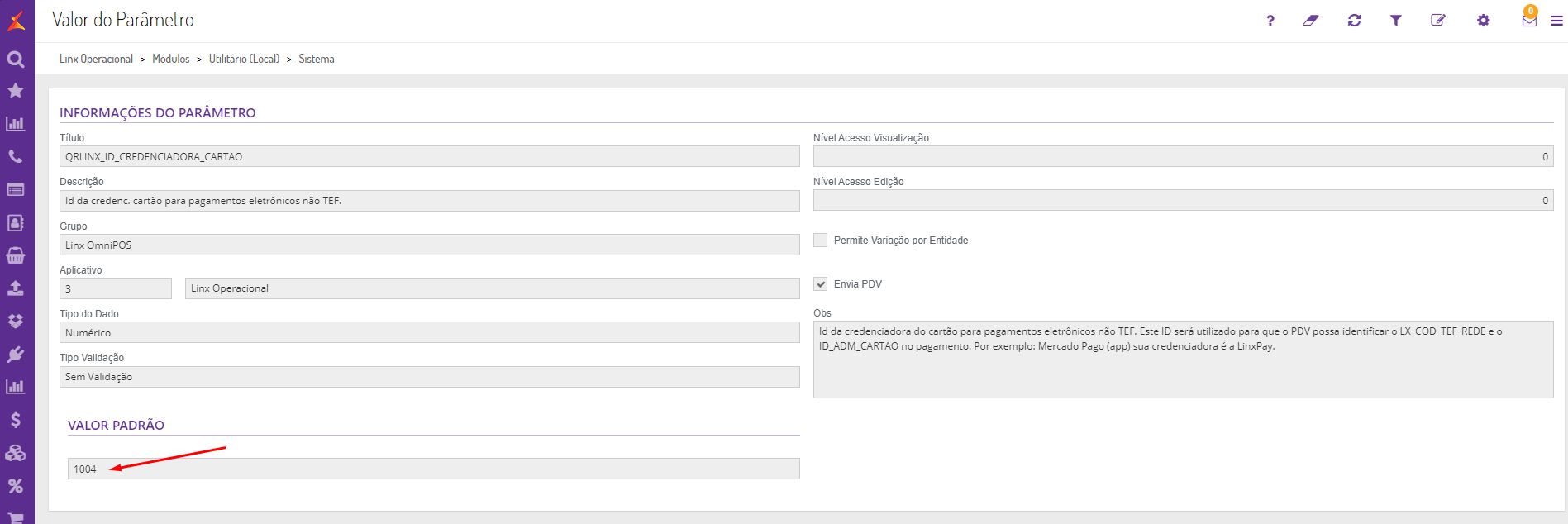Open favorites star in the sidebar
1568x524 pixels.
click(x=16, y=90)
